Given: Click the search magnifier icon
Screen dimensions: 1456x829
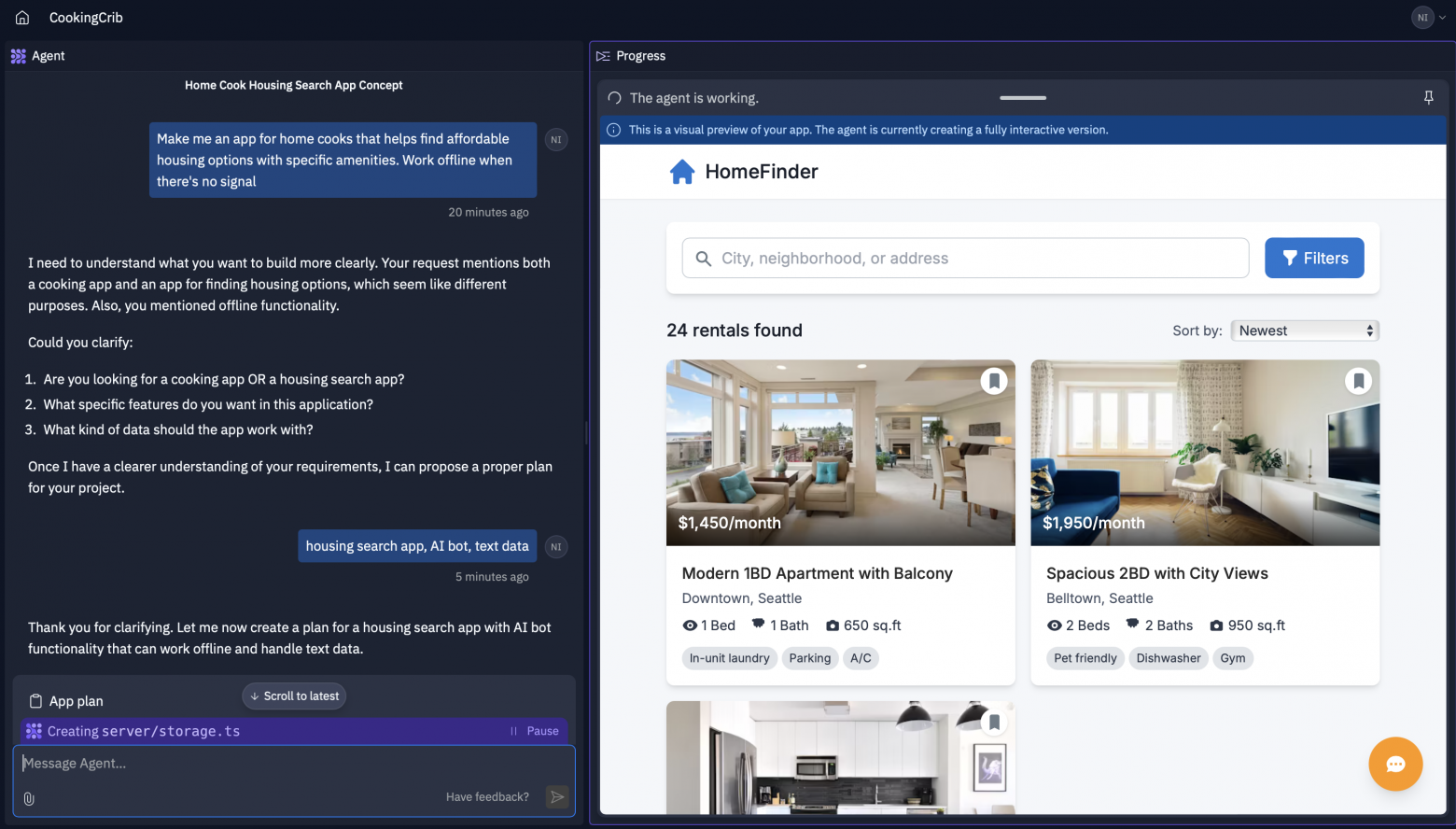Looking at the screenshot, I should (x=704, y=259).
